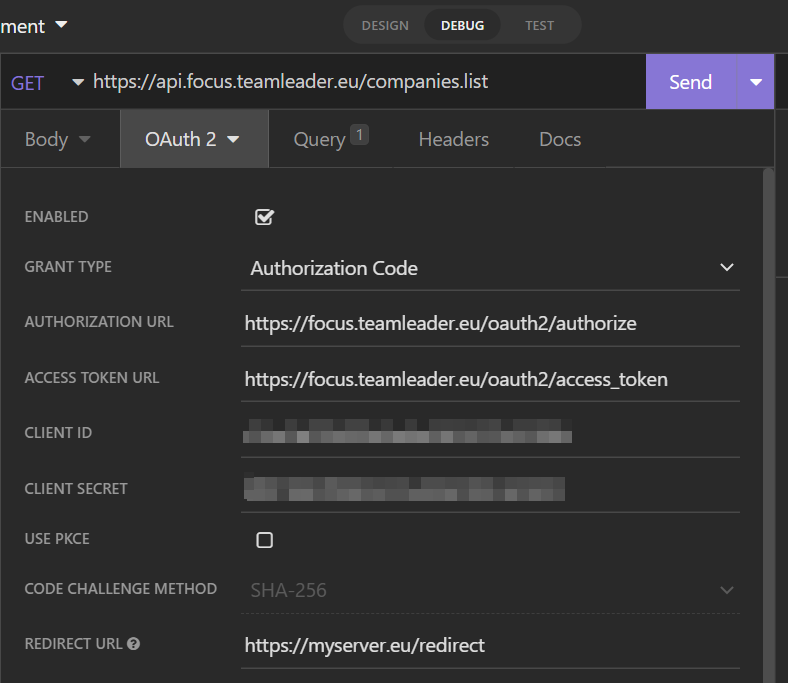The height and width of the screenshot is (683, 788).
Task: Click the Client ID field
Action: pyautogui.click(x=490, y=433)
